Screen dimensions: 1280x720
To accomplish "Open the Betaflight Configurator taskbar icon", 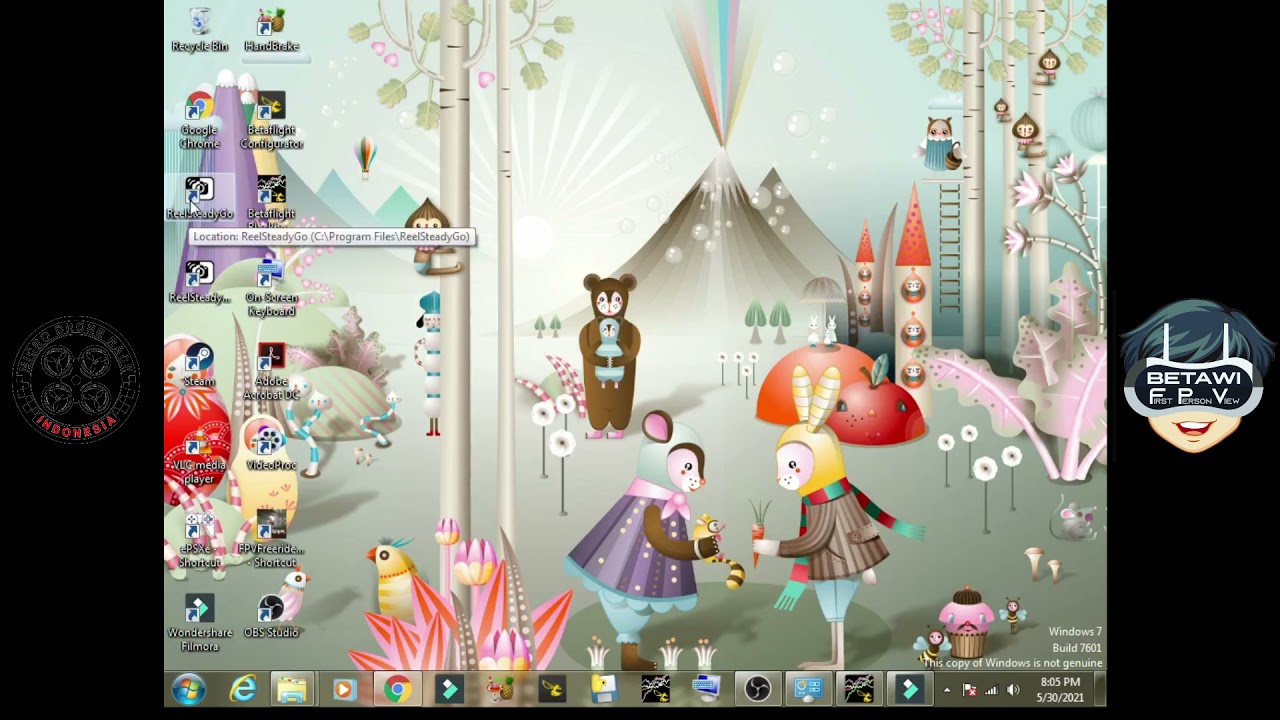I will pos(552,689).
